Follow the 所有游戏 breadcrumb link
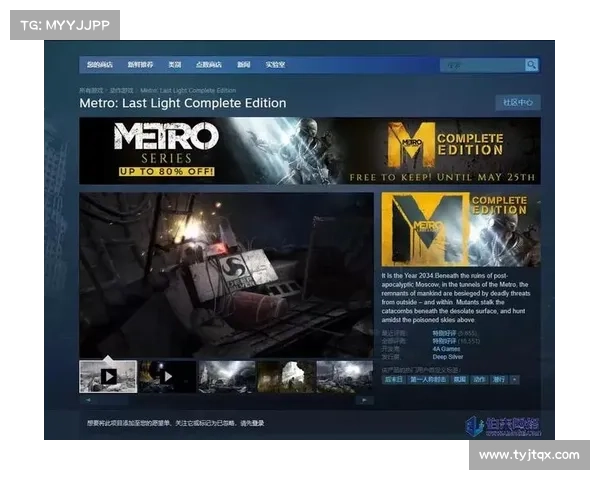The width and height of the screenshot is (600, 480). tap(91, 90)
